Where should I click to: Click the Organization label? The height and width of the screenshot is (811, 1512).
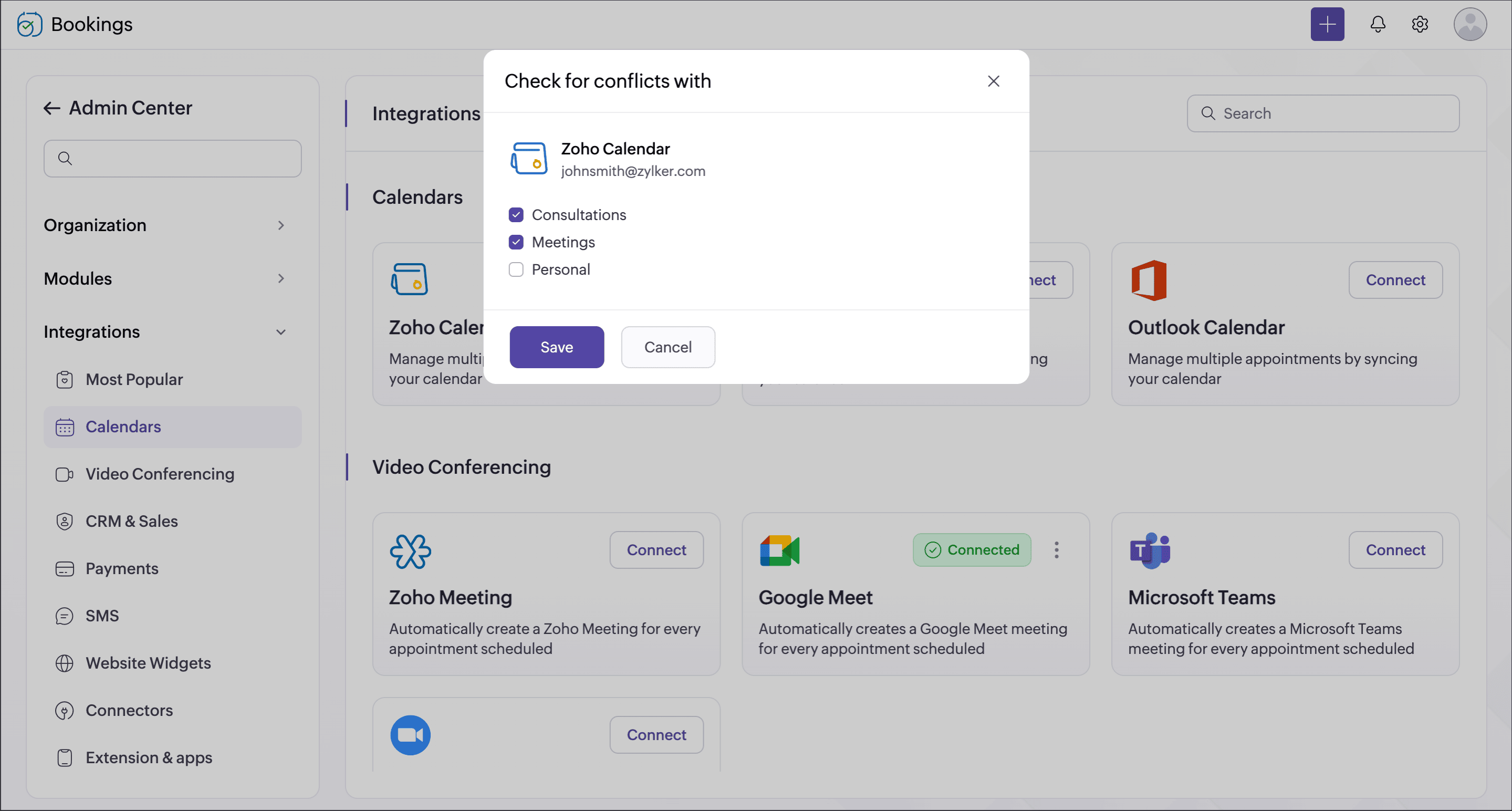(95, 225)
